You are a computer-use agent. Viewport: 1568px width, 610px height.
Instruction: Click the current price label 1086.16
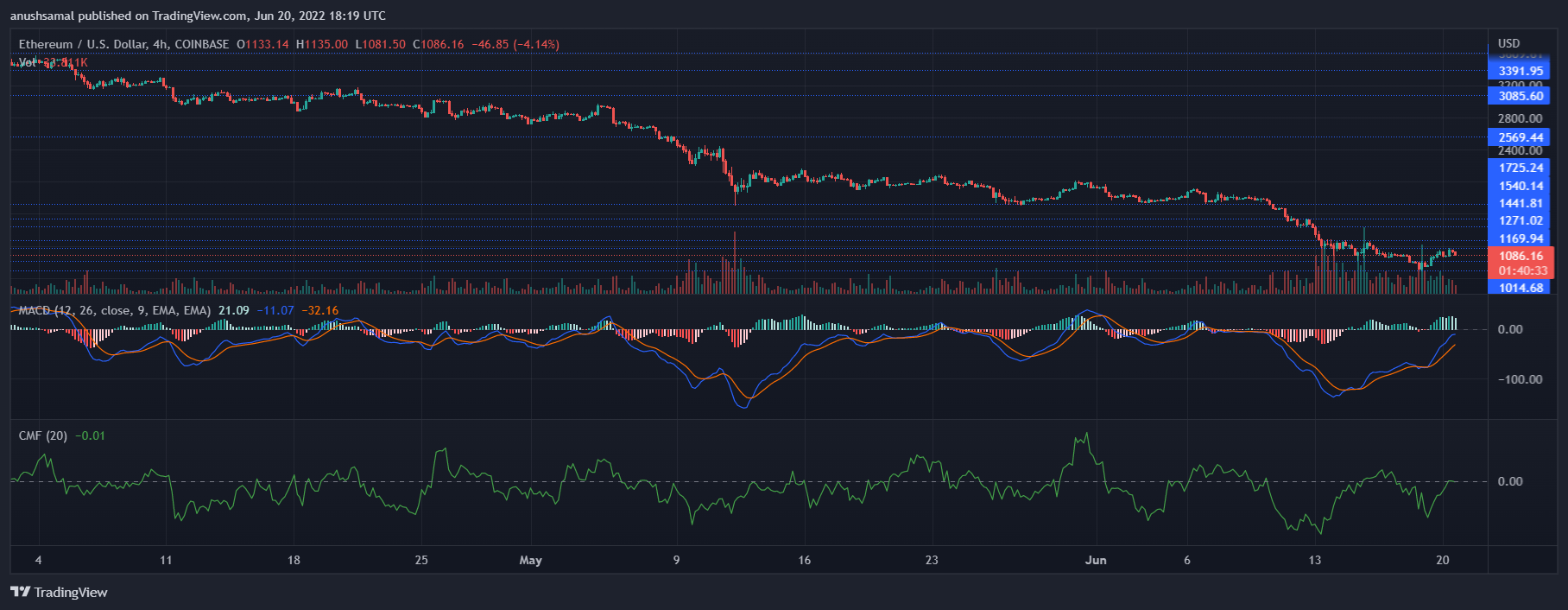point(1521,256)
